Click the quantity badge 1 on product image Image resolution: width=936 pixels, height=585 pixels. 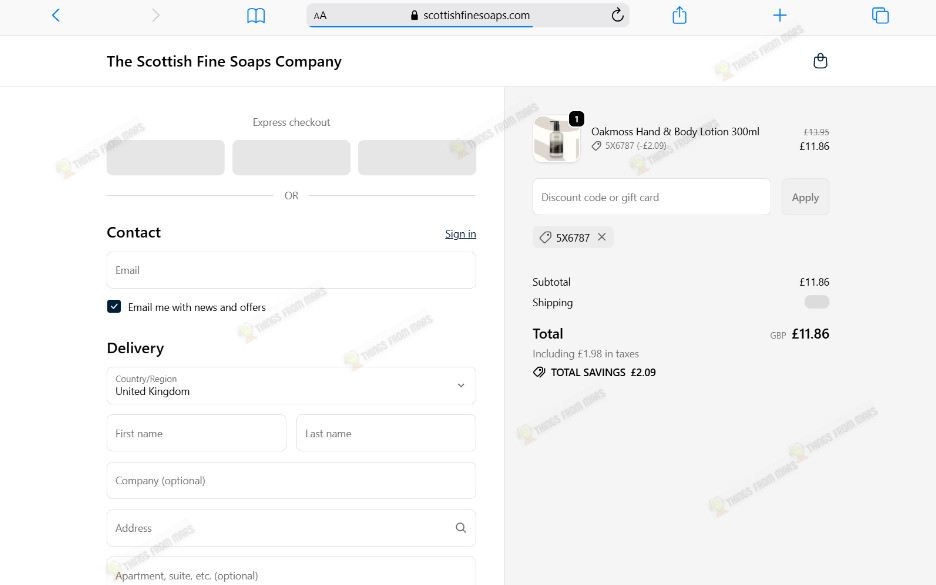(576, 119)
